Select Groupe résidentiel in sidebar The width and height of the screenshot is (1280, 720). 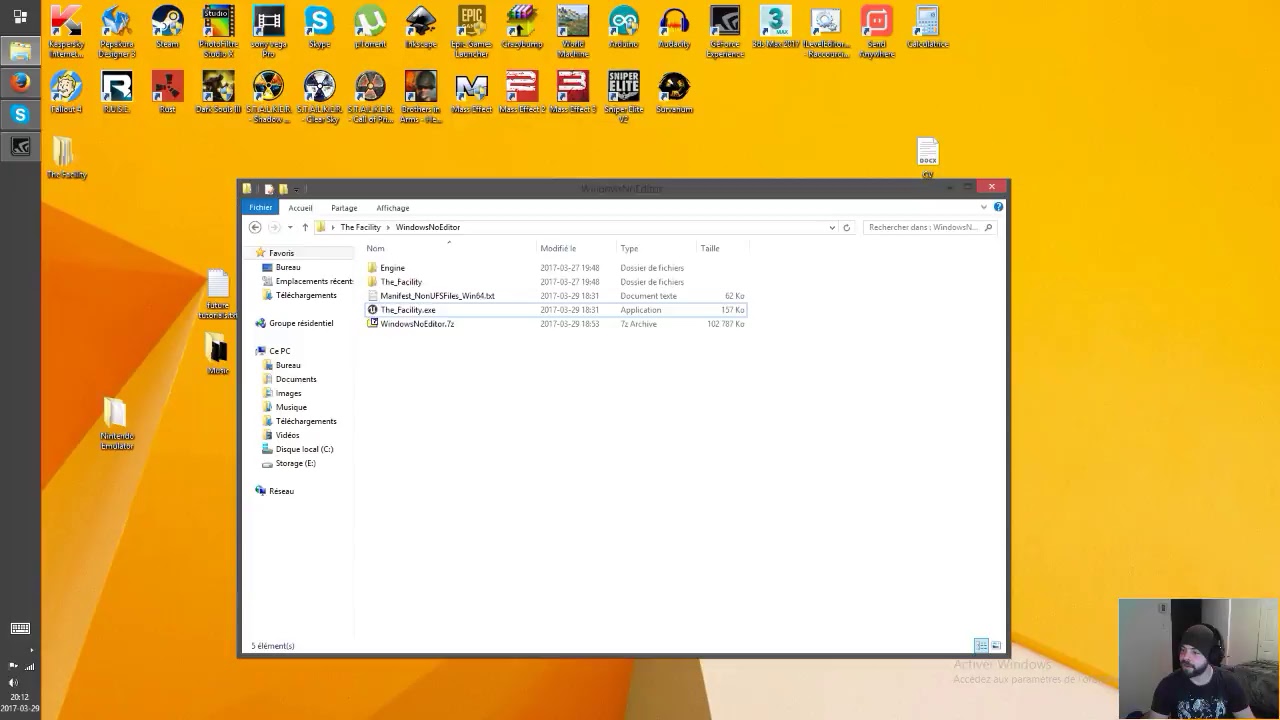301,323
